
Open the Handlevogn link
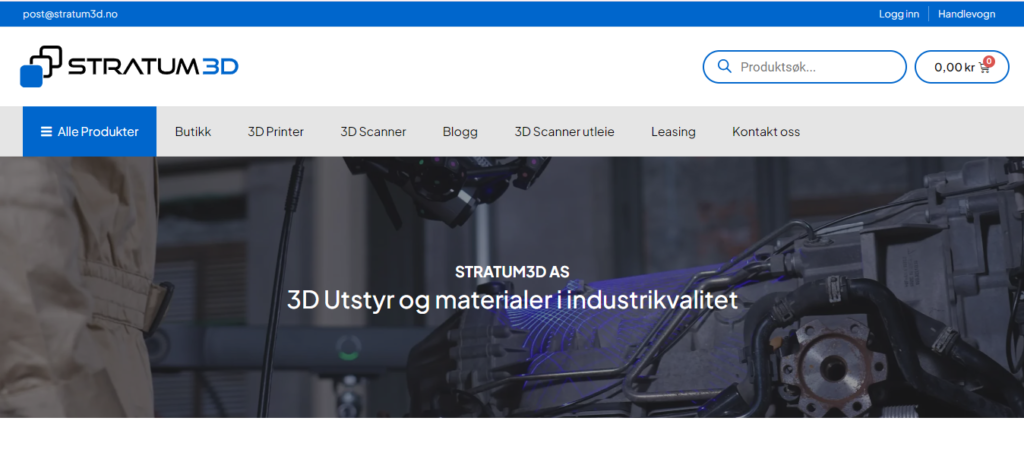pyautogui.click(x=967, y=14)
